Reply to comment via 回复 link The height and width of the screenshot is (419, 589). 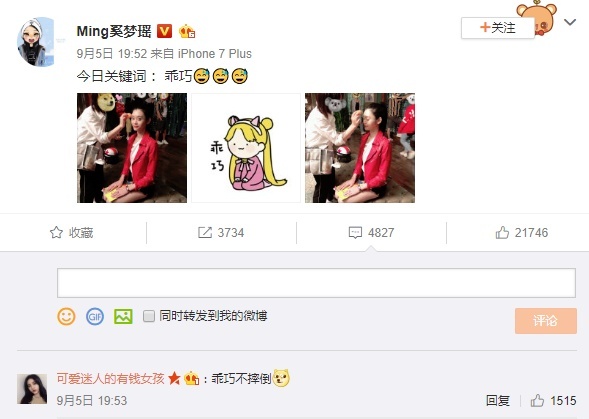[498, 401]
